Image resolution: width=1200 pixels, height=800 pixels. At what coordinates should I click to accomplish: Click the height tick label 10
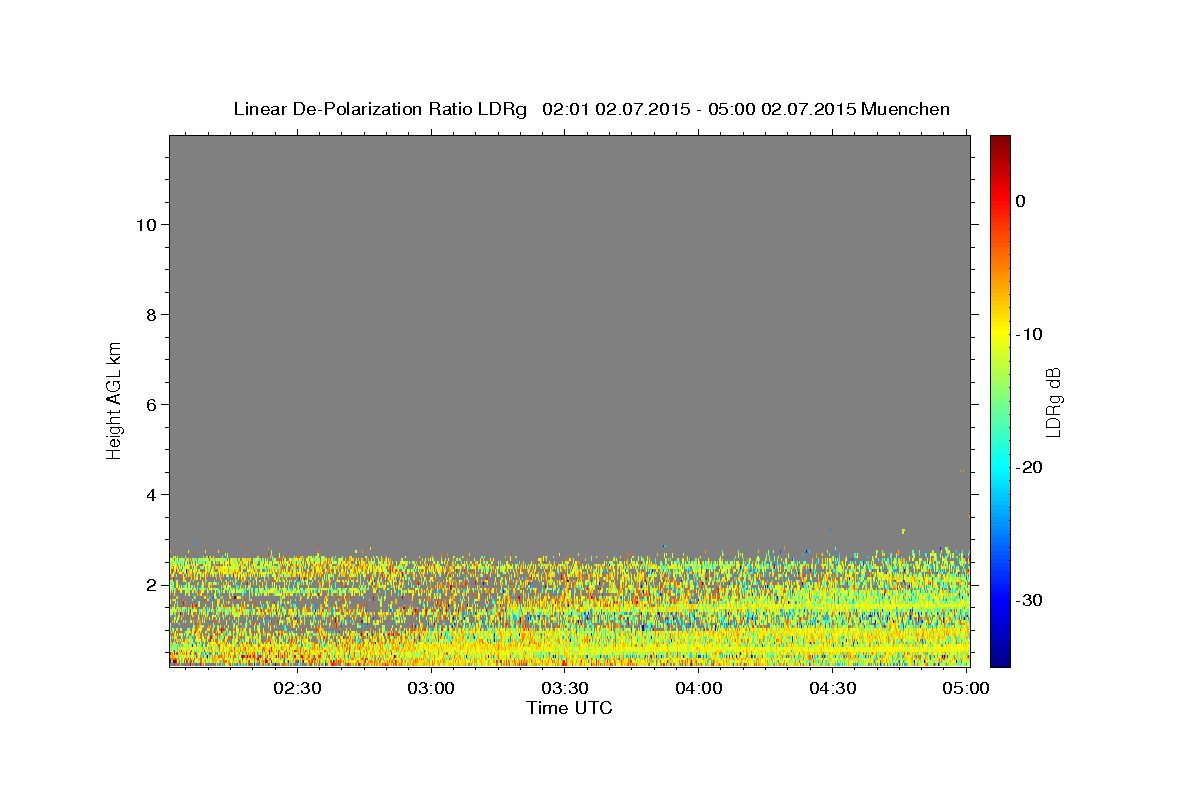coord(146,224)
